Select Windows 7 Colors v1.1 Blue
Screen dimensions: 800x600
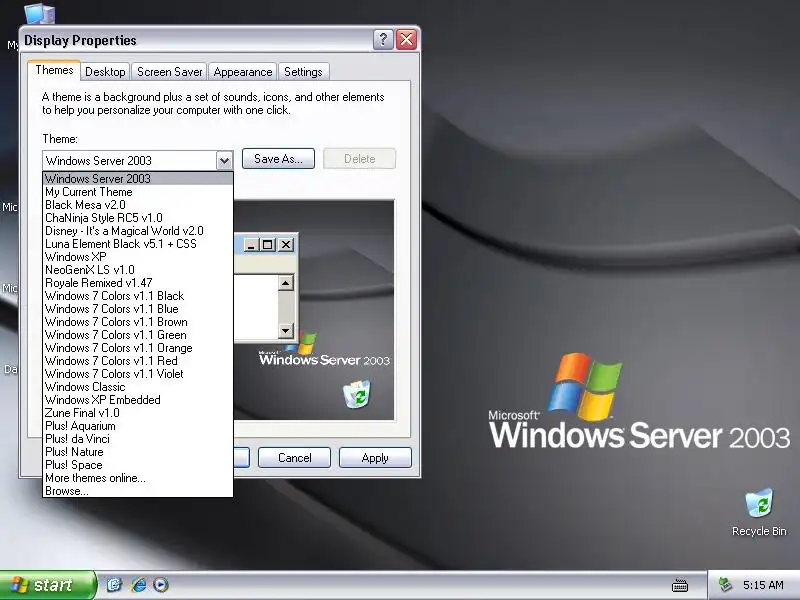point(138,309)
